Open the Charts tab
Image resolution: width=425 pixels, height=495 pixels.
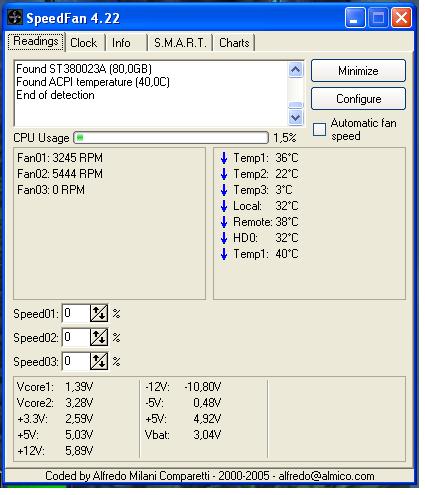[234, 43]
